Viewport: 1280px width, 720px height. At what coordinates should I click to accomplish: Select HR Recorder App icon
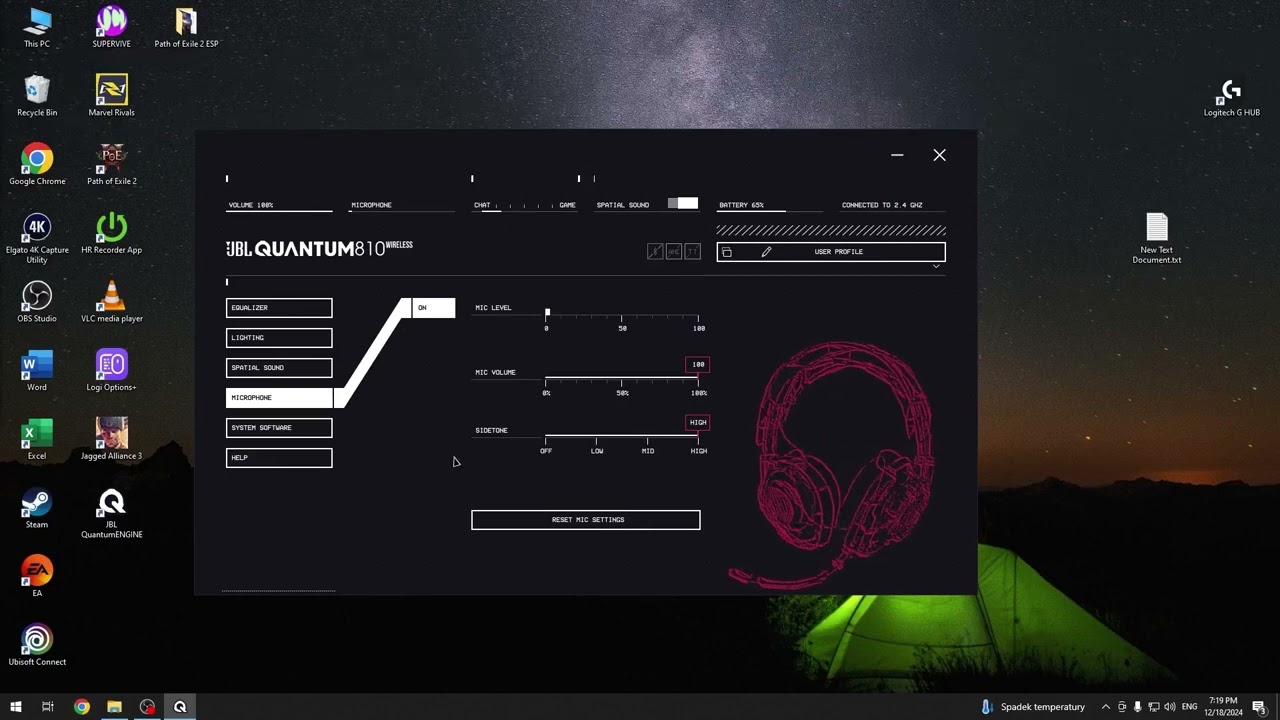pyautogui.click(x=112, y=234)
